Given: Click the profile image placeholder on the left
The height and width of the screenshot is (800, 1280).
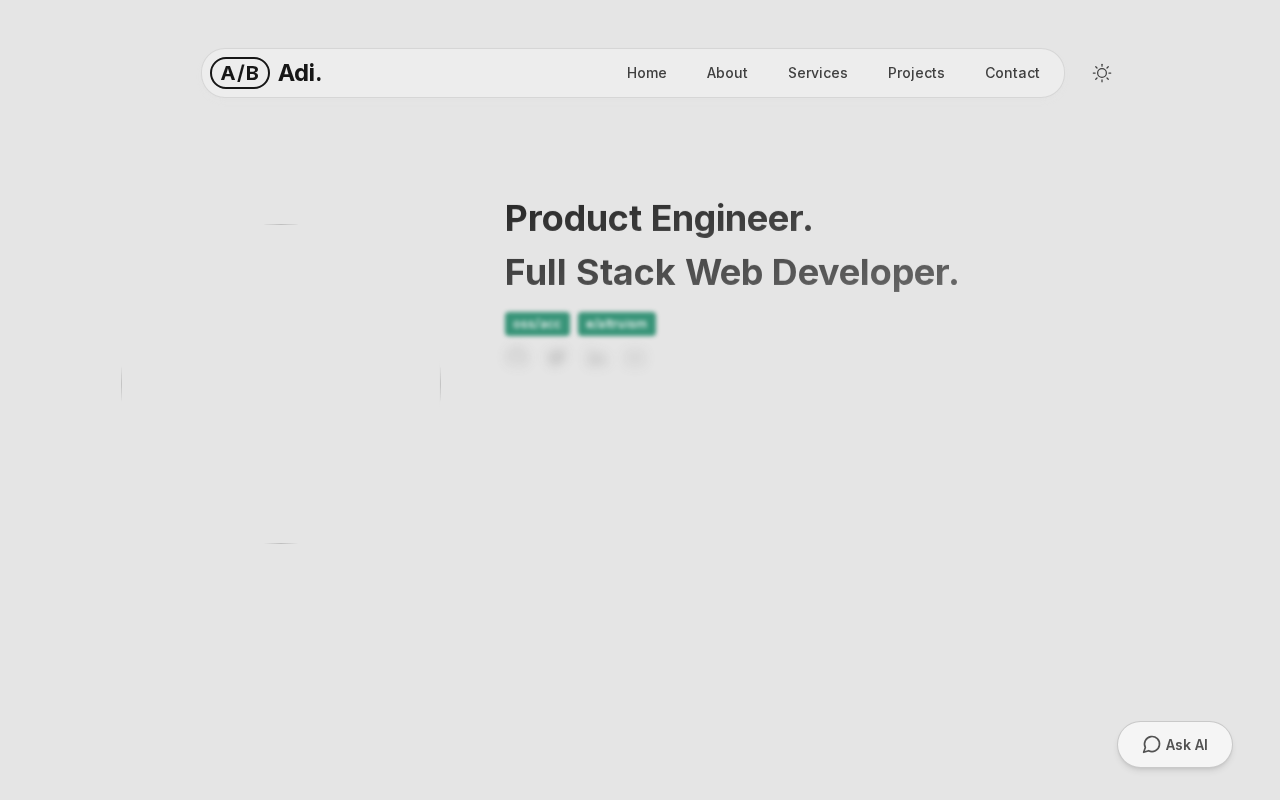Looking at the screenshot, I should click(x=281, y=384).
